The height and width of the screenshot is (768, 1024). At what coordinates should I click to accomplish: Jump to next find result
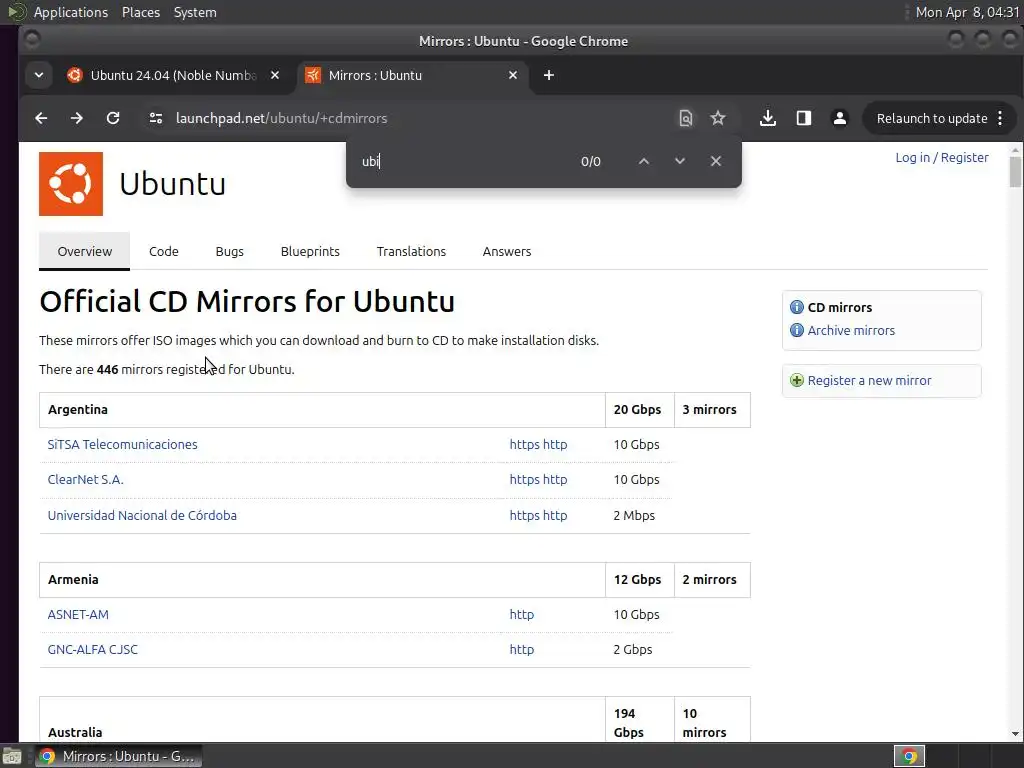[x=680, y=161]
